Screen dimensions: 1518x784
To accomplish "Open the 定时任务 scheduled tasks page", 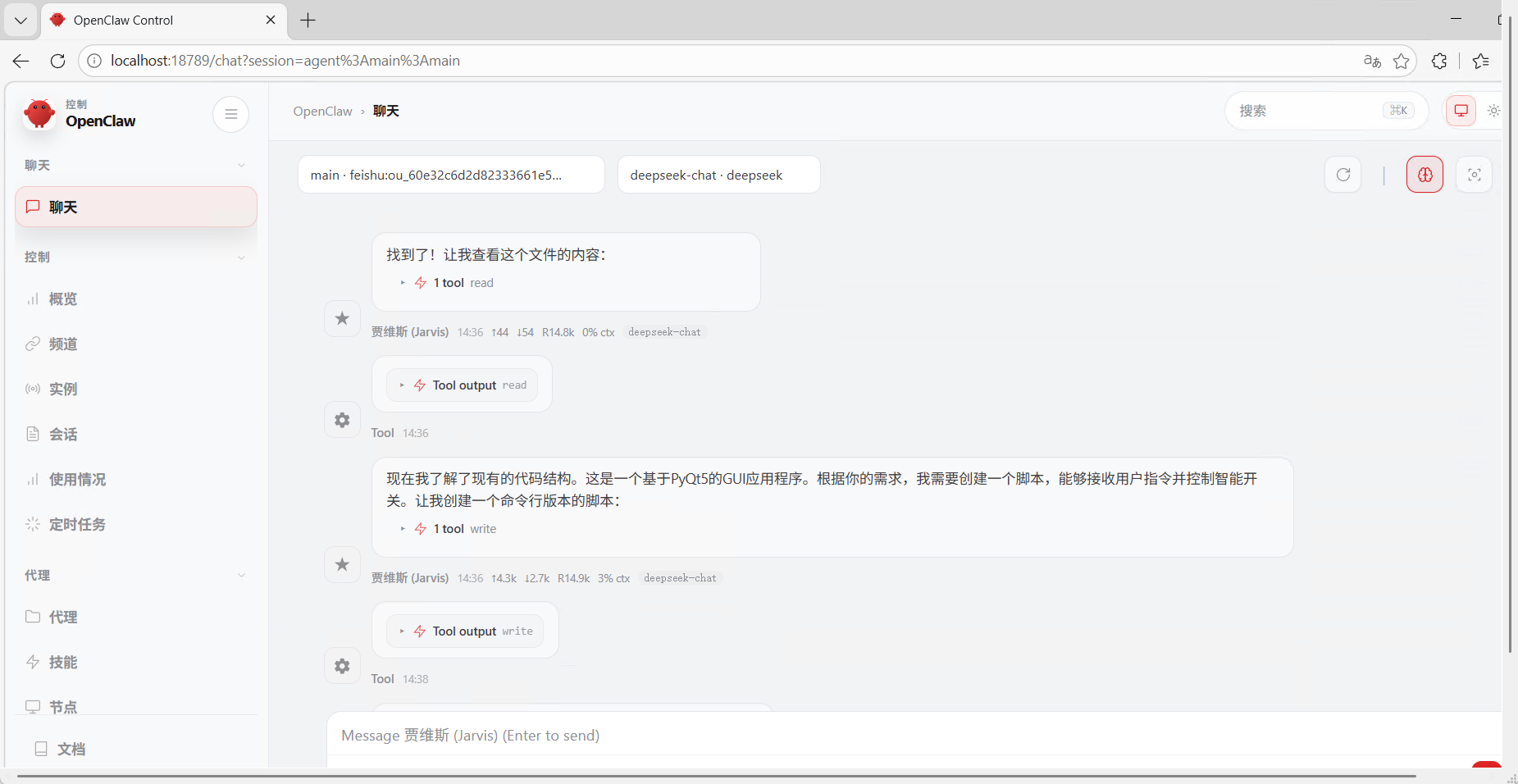I will (x=136, y=525).
